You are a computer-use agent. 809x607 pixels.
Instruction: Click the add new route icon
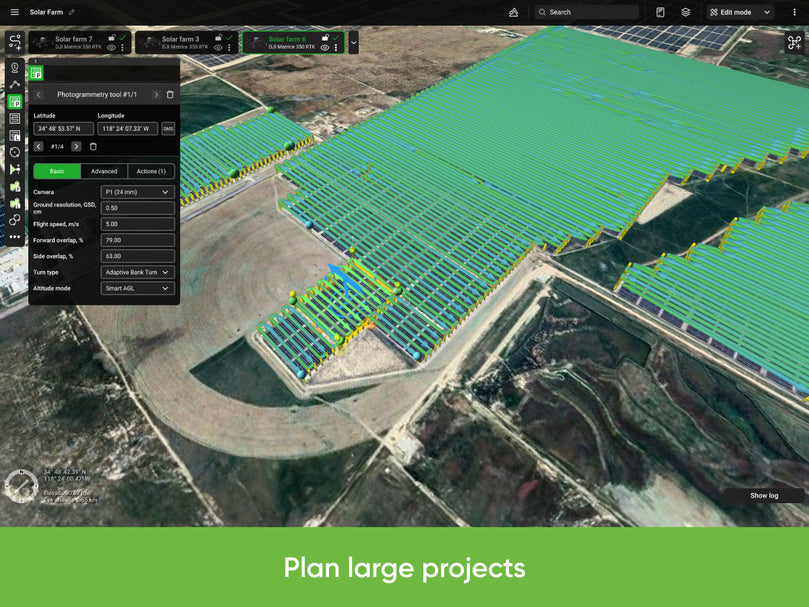pyautogui.click(x=15, y=42)
